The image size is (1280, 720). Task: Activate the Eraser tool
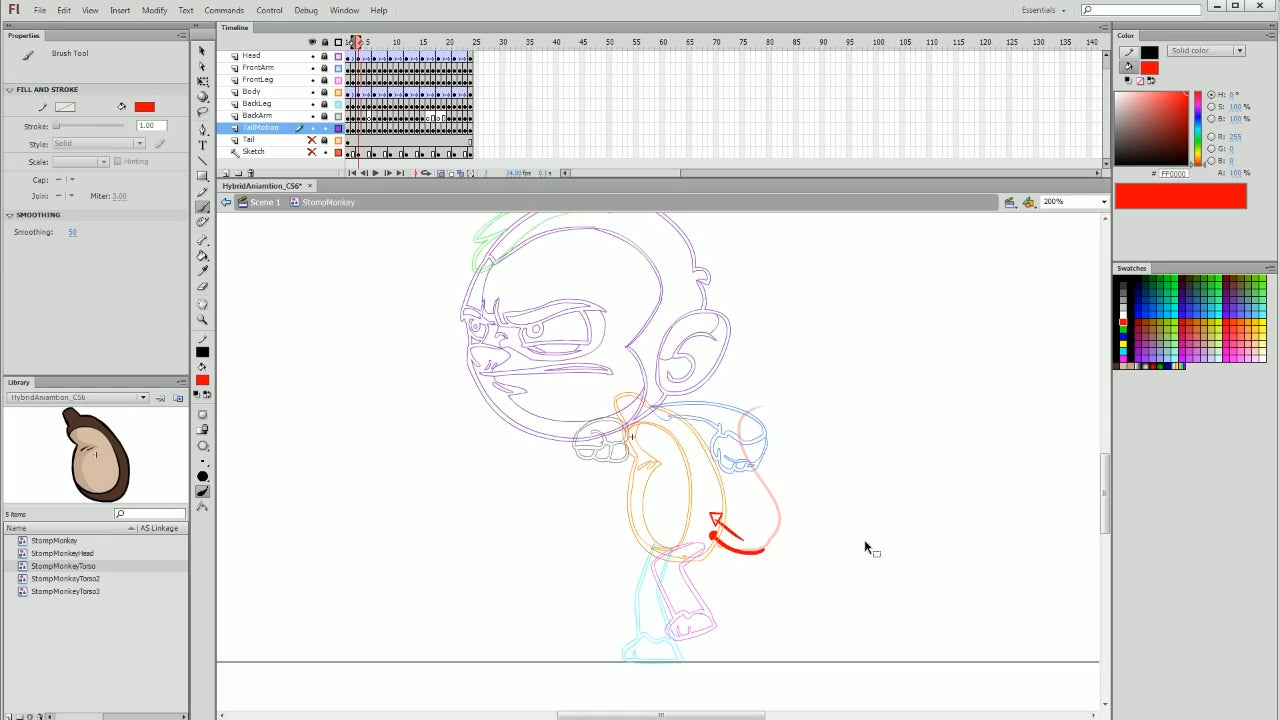203,287
